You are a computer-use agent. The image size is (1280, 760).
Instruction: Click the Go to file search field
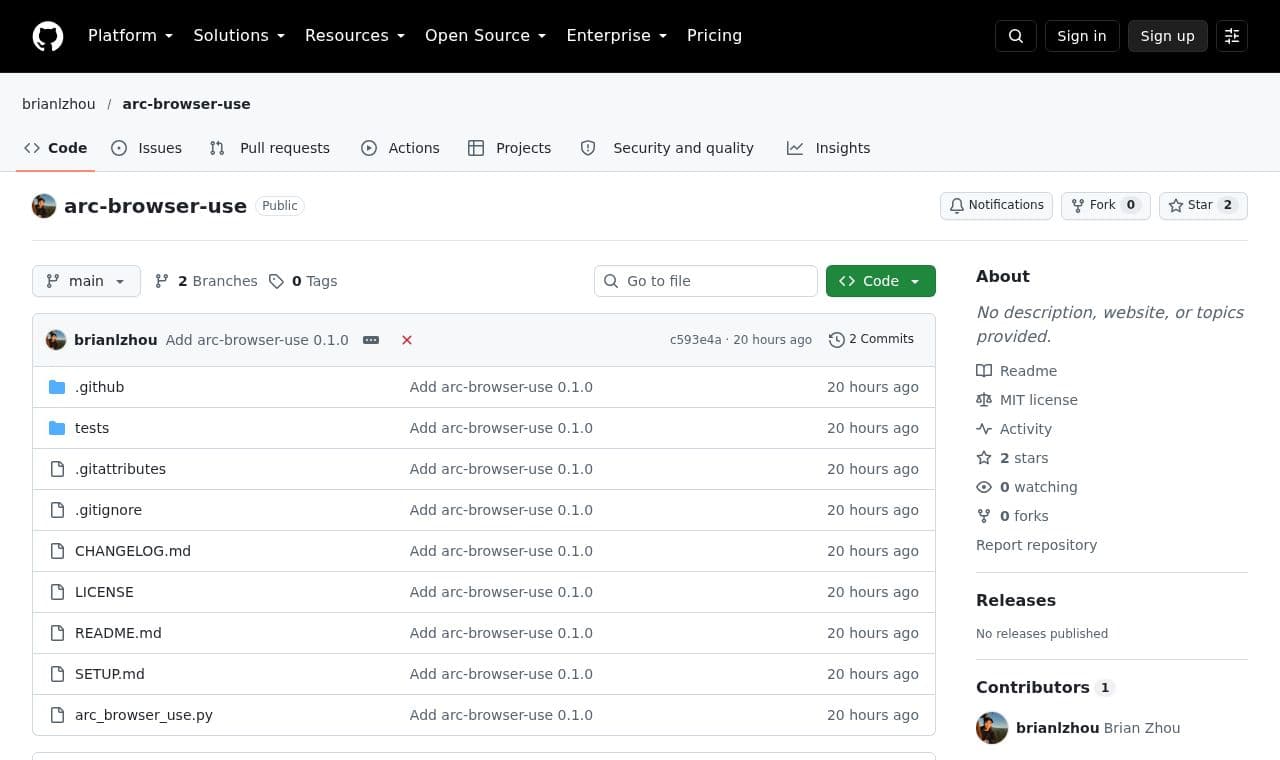[x=706, y=281]
